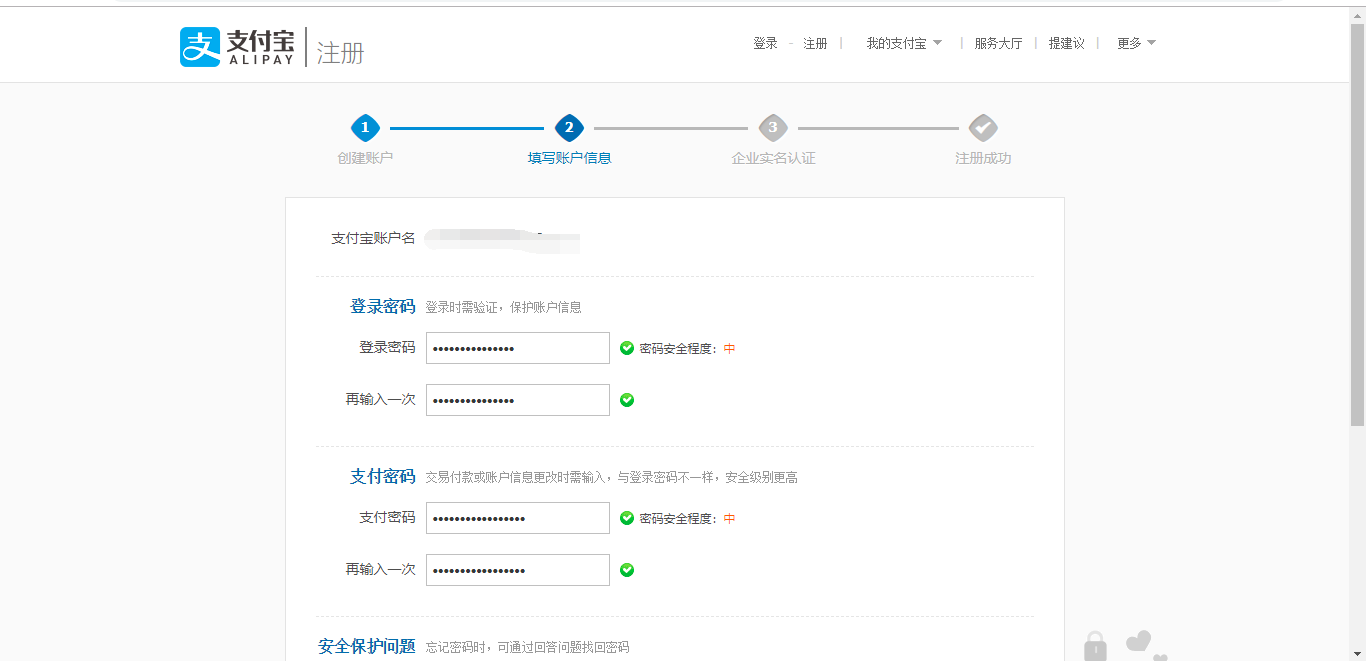Image resolution: width=1366 pixels, height=661 pixels.
Task: Click the Alipay logo icon
Action: pyautogui.click(x=200, y=47)
